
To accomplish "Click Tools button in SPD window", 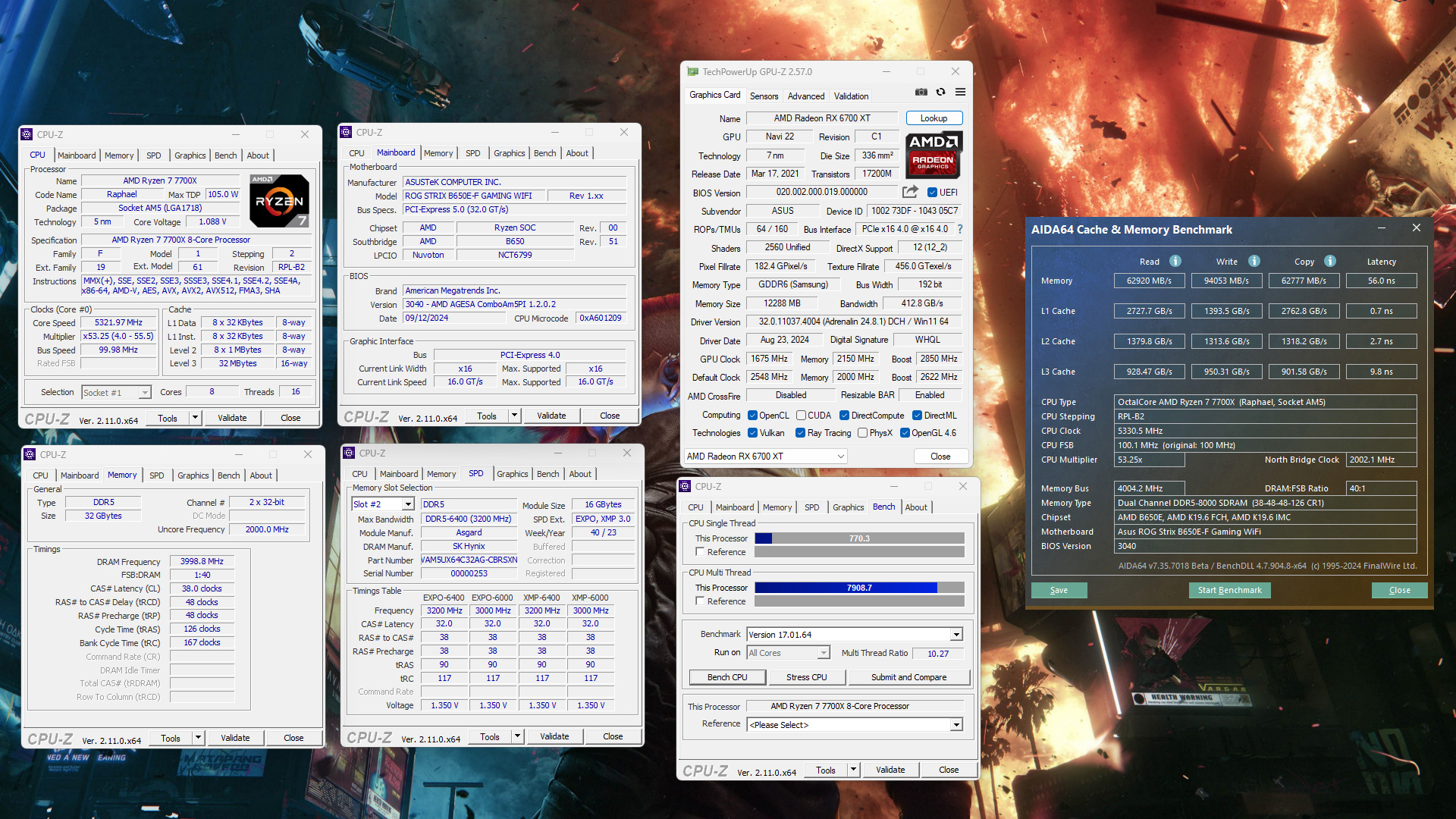I will coord(490,736).
